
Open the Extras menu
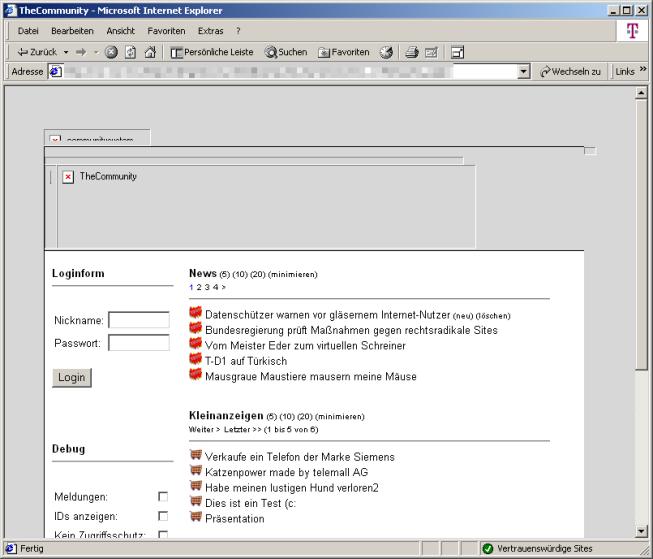point(210,31)
